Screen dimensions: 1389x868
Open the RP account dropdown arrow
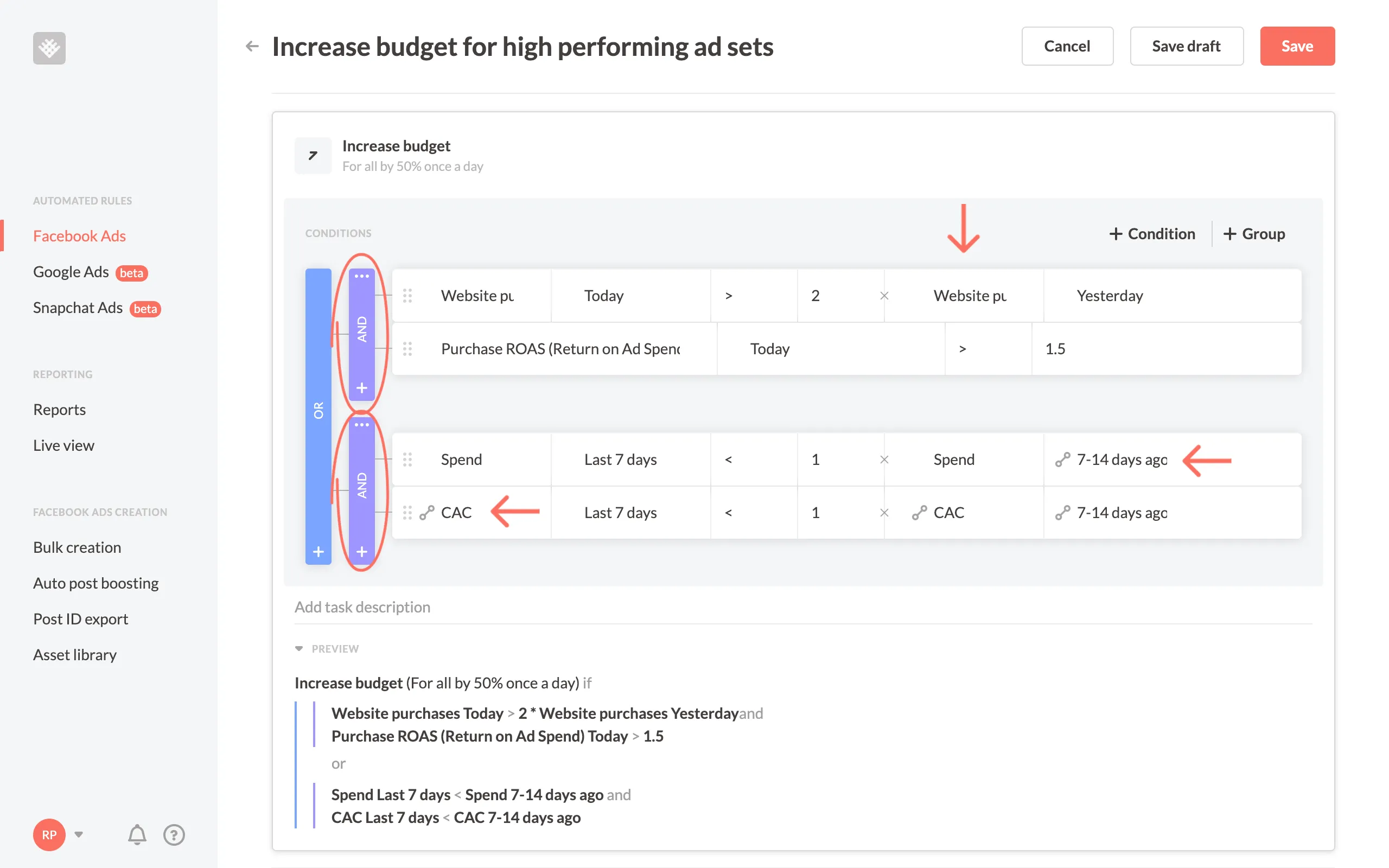(x=79, y=834)
